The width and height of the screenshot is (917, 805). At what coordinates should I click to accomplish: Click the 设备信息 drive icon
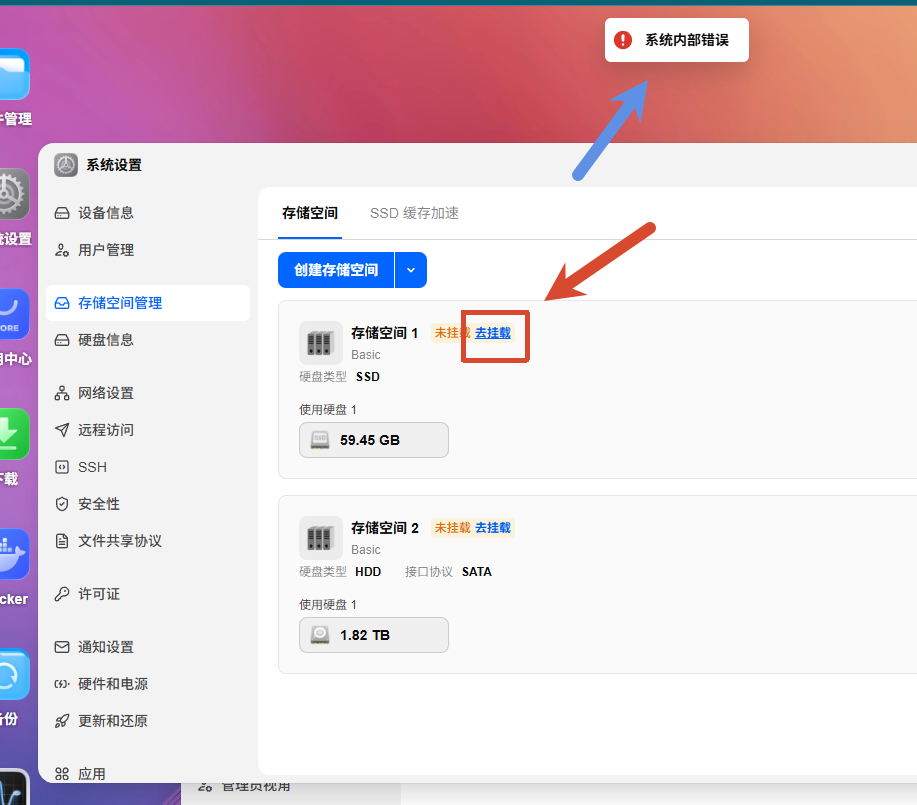click(62, 213)
